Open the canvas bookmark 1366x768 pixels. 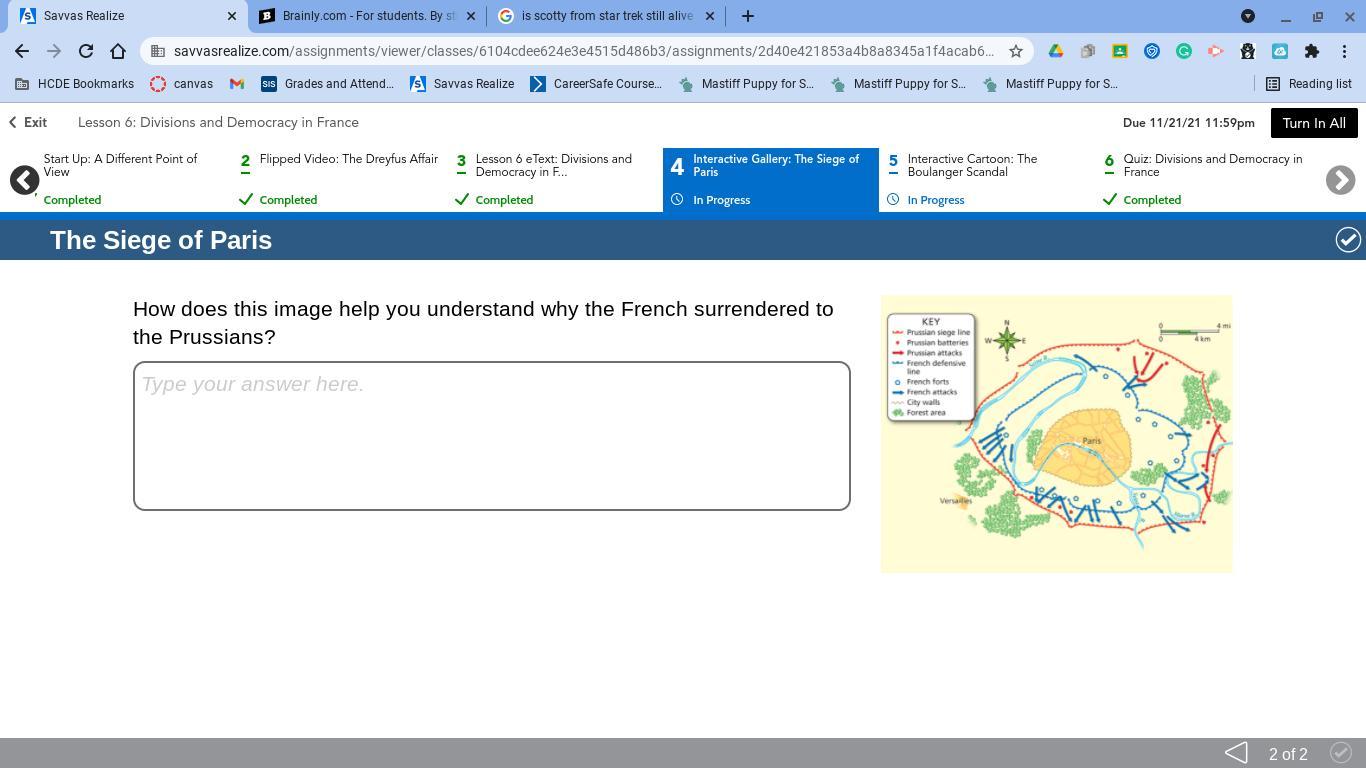[x=181, y=84]
